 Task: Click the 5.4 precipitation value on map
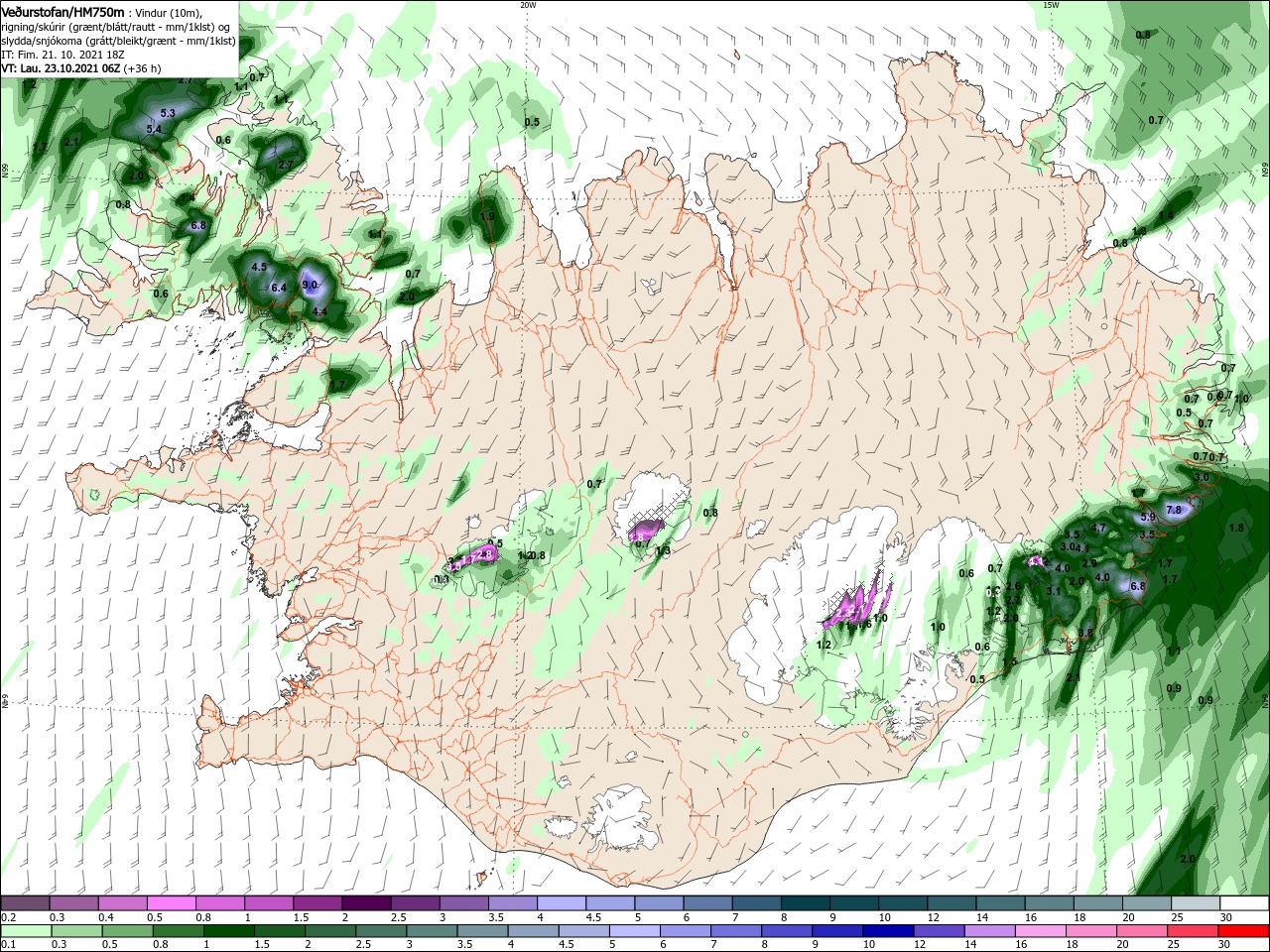(x=154, y=129)
